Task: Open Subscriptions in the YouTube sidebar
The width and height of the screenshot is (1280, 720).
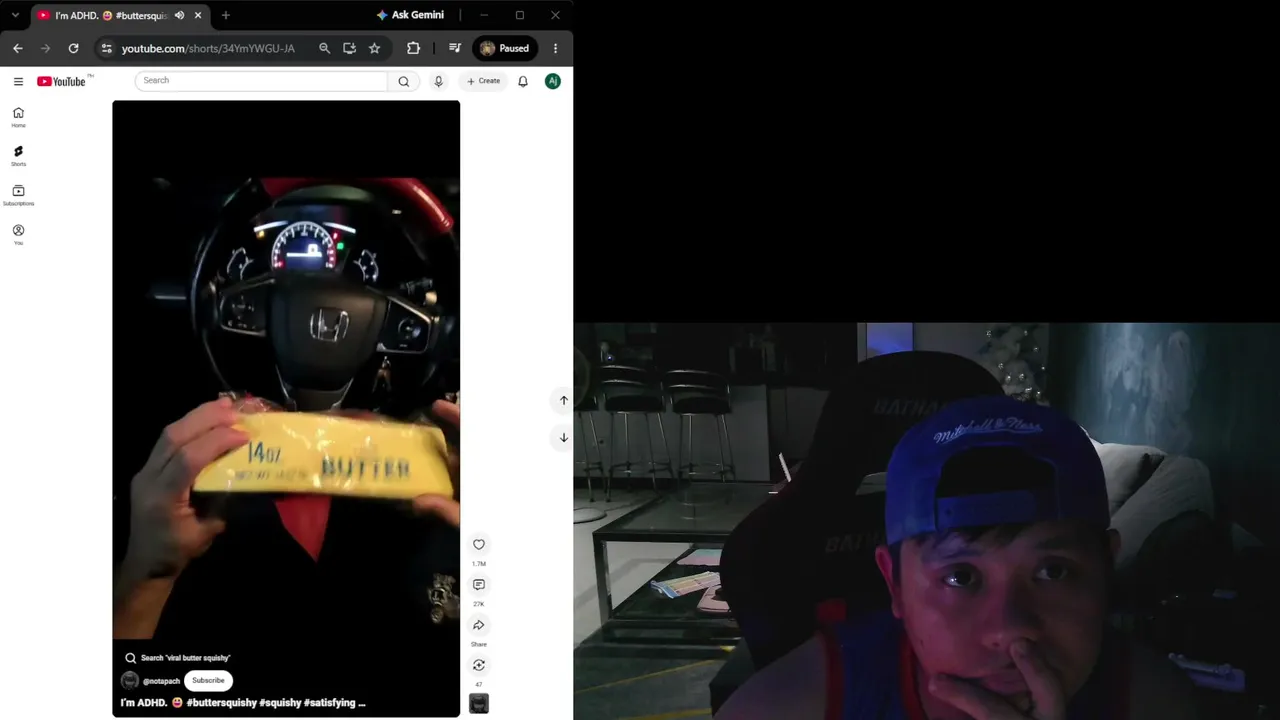Action: click(x=18, y=195)
